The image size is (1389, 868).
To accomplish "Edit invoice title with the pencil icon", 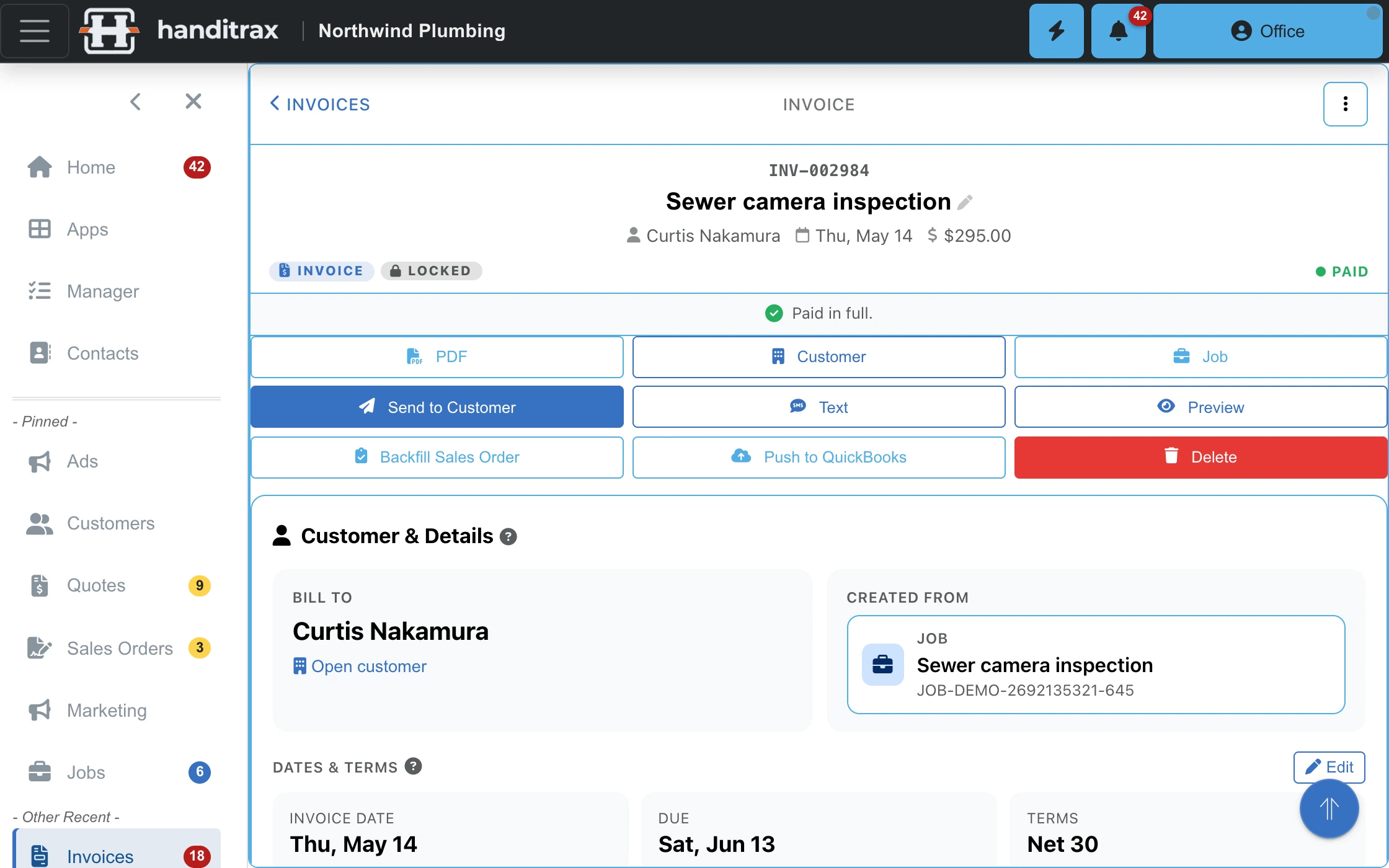I will [965, 202].
